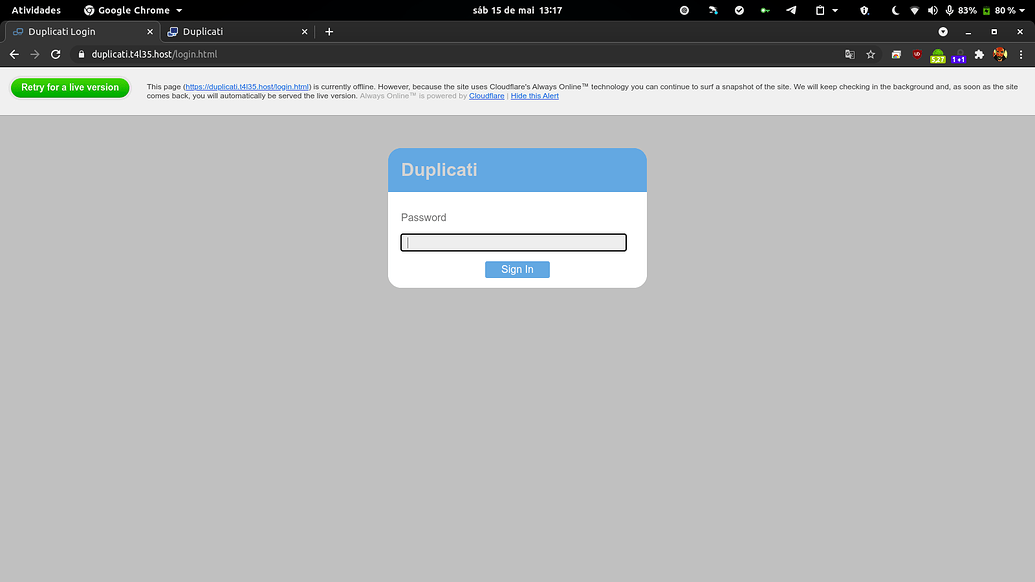Viewport: 1035px width, 582px height.
Task: Open the duplicati.t4l35.host/login.html link
Action: 247,86
